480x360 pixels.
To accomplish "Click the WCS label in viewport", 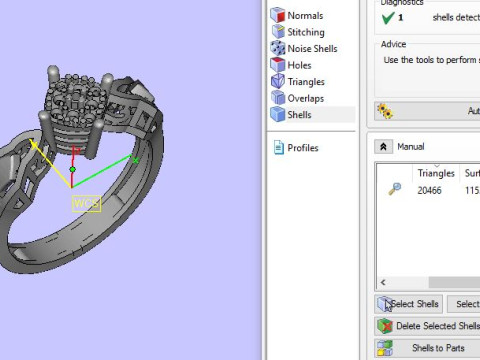I will (86, 203).
